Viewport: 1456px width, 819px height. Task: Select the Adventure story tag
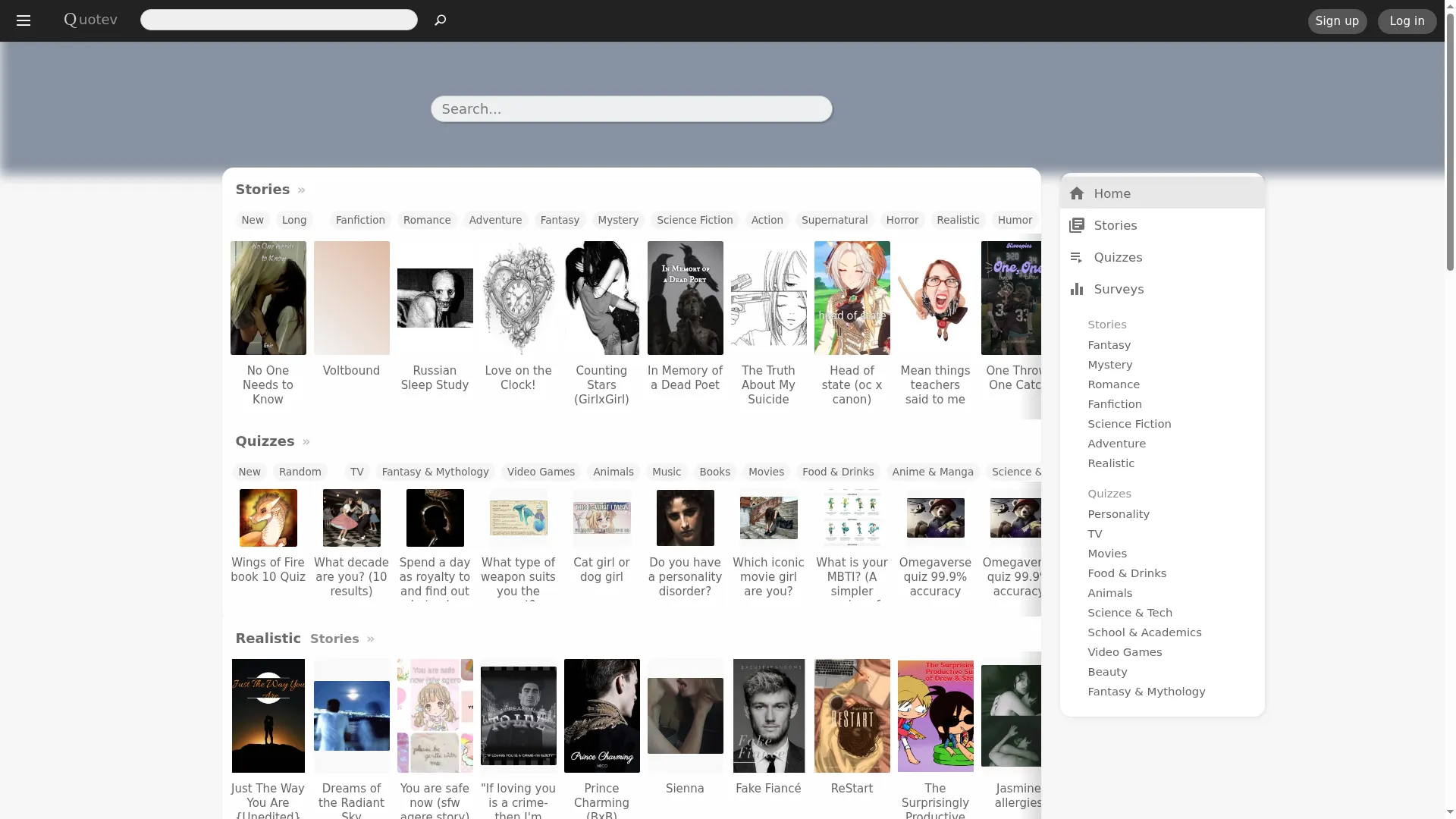[495, 220]
